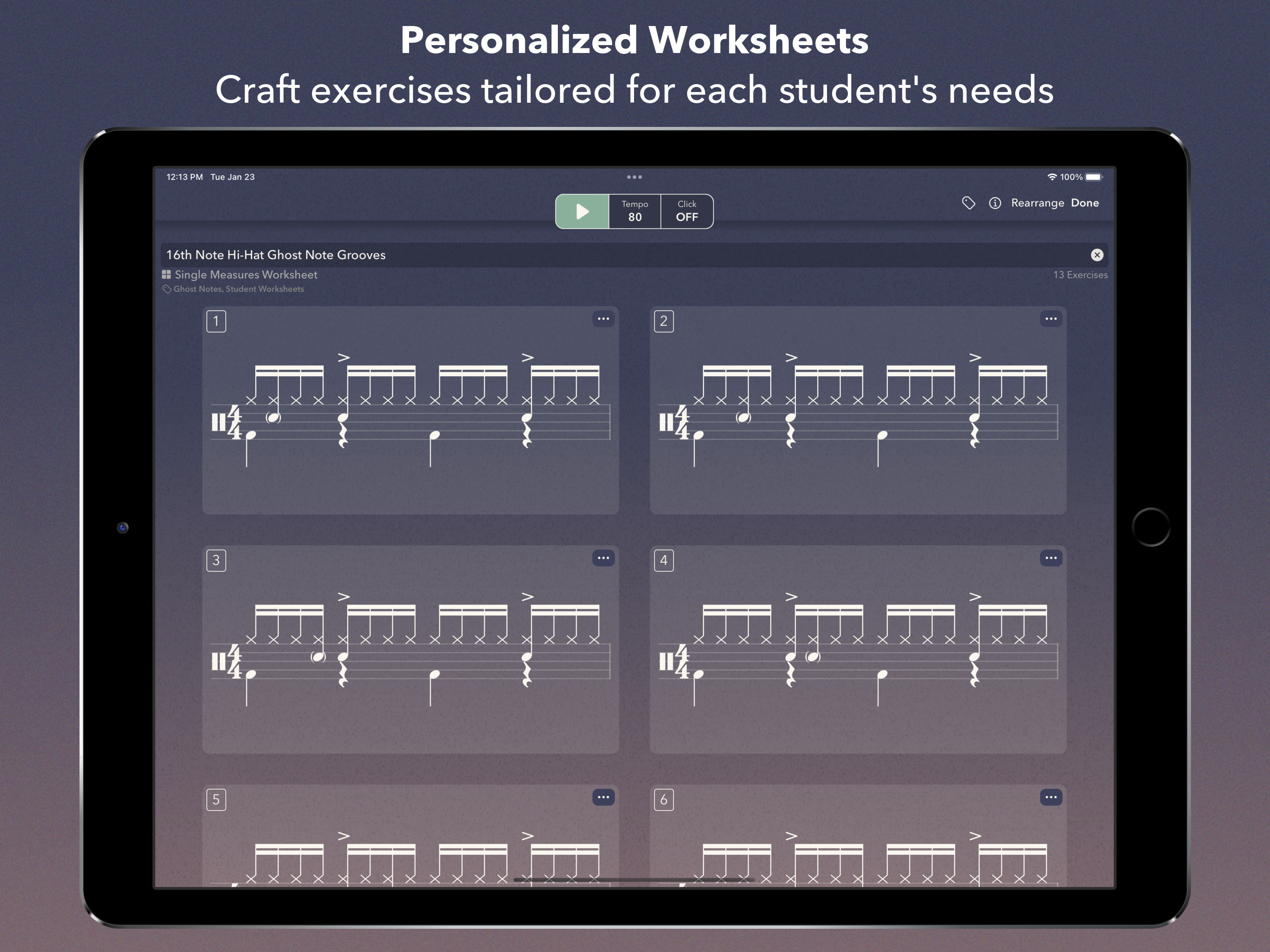The width and height of the screenshot is (1270, 952).
Task: Tap the home indicator bar at bottom
Action: point(634,879)
